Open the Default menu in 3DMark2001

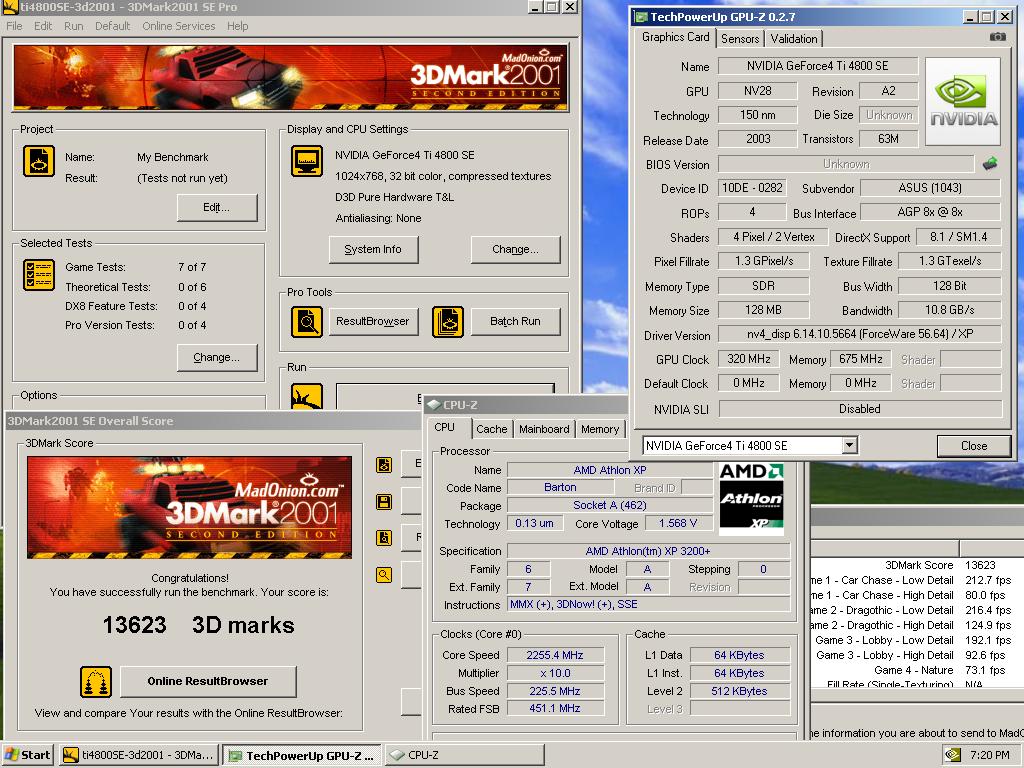coord(112,26)
